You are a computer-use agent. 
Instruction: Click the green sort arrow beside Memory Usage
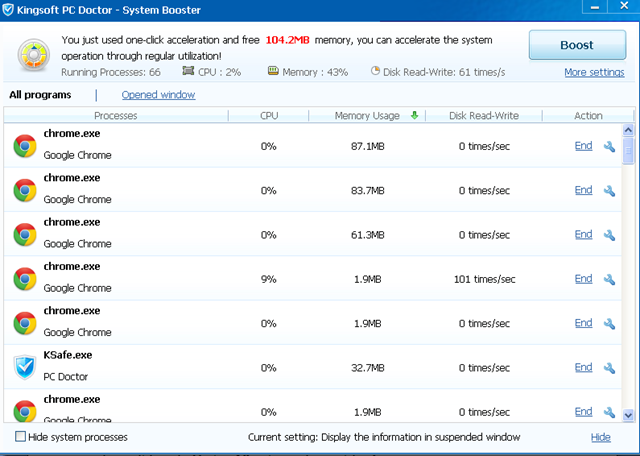point(414,116)
